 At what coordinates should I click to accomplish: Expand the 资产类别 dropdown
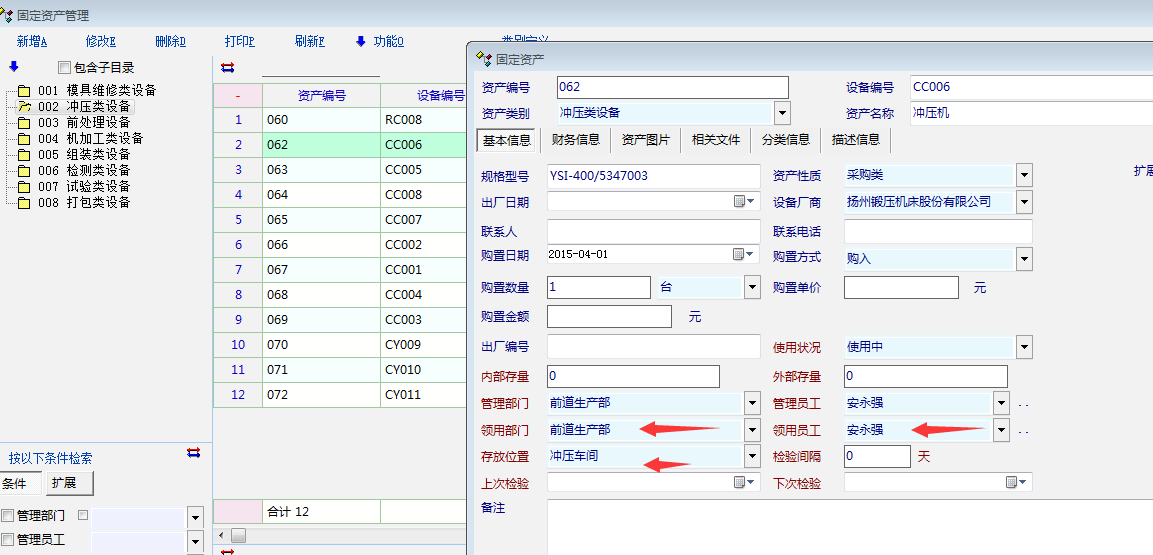coord(781,113)
